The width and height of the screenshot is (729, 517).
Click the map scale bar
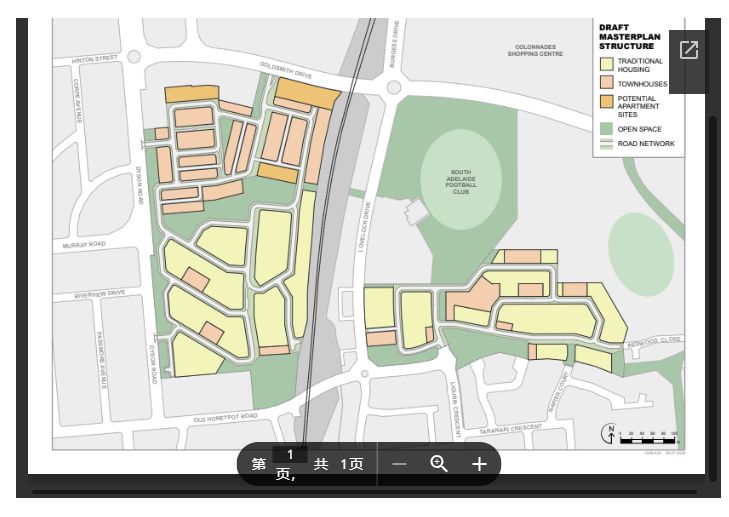coord(649,437)
